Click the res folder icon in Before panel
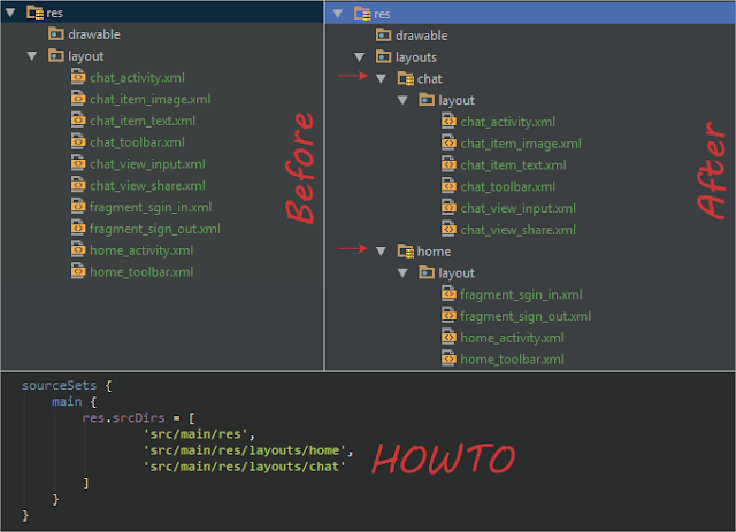This screenshot has width=736, height=532. click(35, 13)
